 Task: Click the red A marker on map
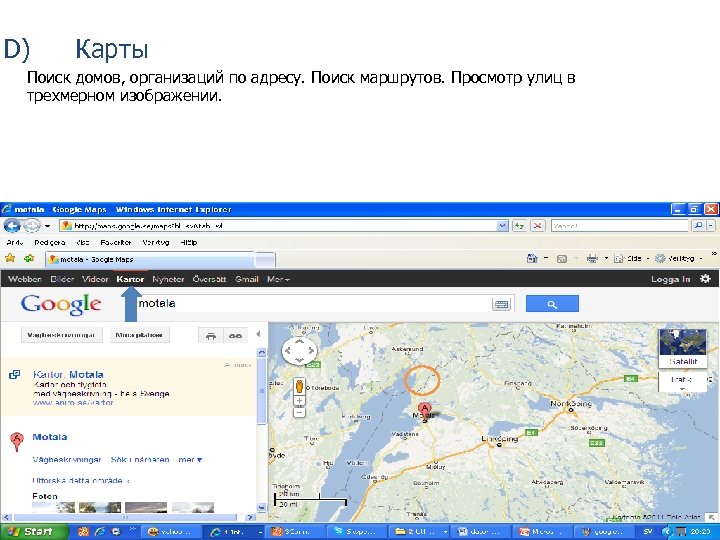pos(425,411)
